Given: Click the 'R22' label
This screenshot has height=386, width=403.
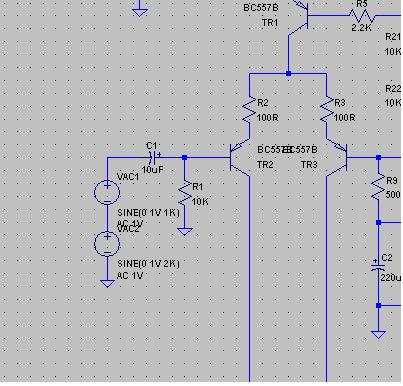Looking at the screenshot, I should (x=393, y=89).
